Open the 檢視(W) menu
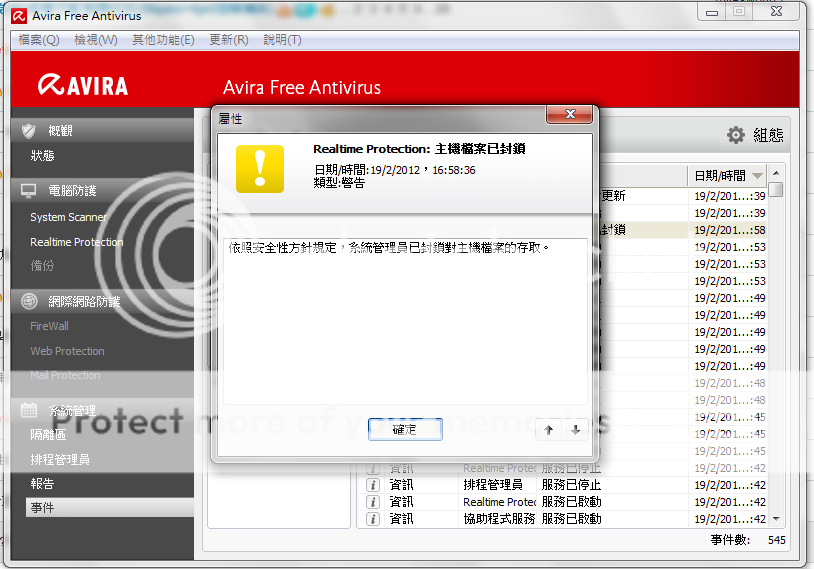Screen dimensions: 814x569 (96, 40)
